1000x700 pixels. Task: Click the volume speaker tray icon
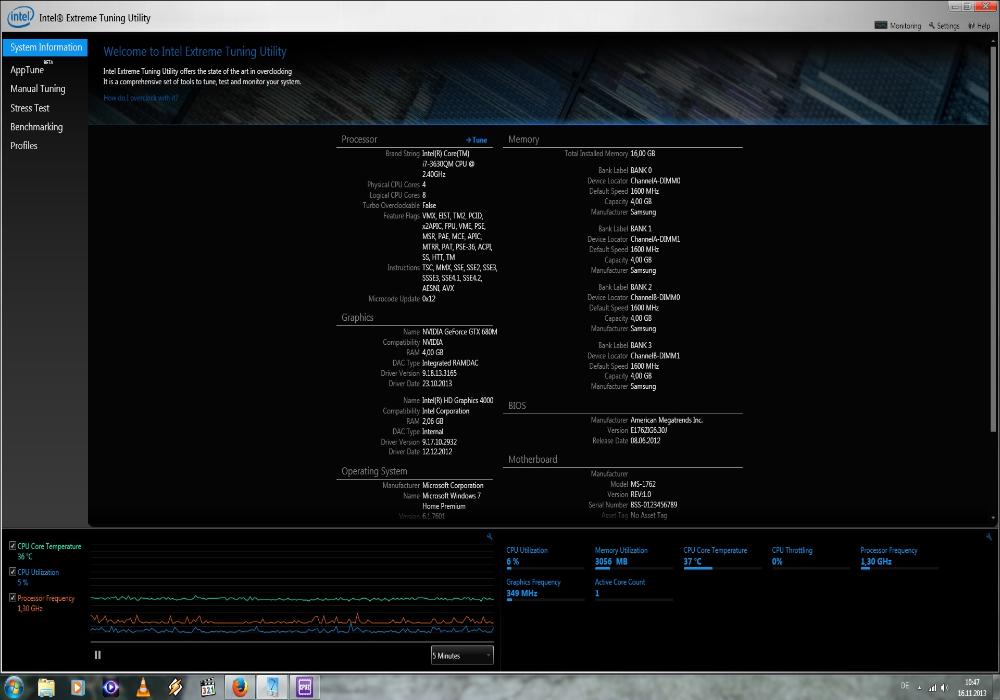[x=945, y=687]
